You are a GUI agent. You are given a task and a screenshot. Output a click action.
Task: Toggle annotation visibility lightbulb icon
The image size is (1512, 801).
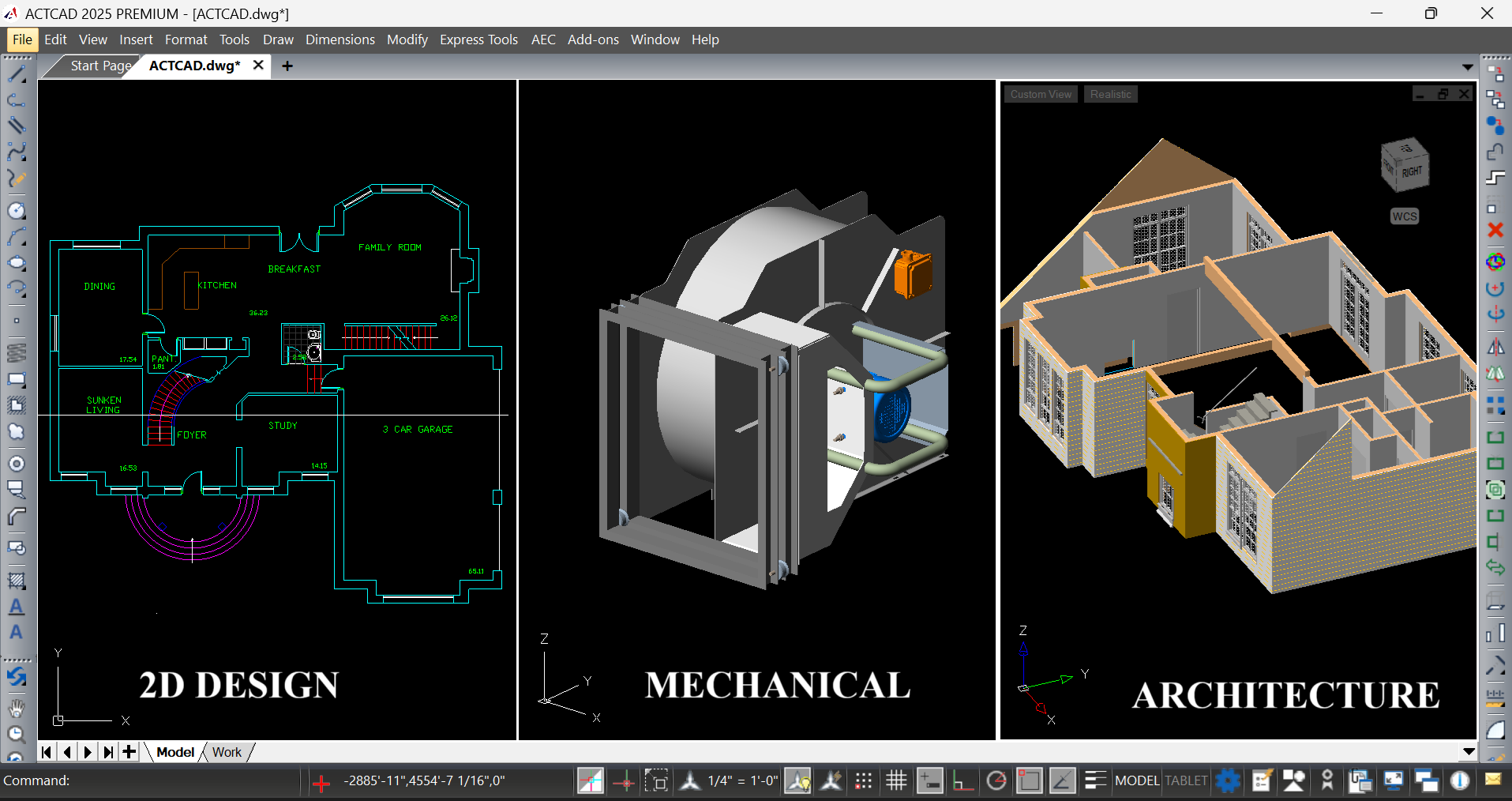[x=797, y=781]
